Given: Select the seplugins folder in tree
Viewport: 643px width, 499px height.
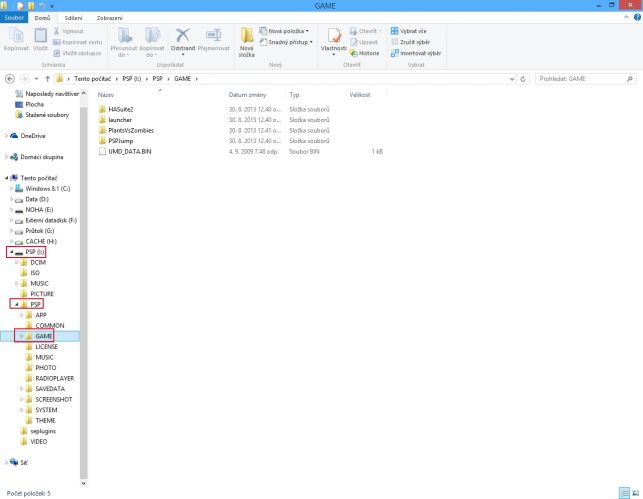Looking at the screenshot, I should coord(43,431).
